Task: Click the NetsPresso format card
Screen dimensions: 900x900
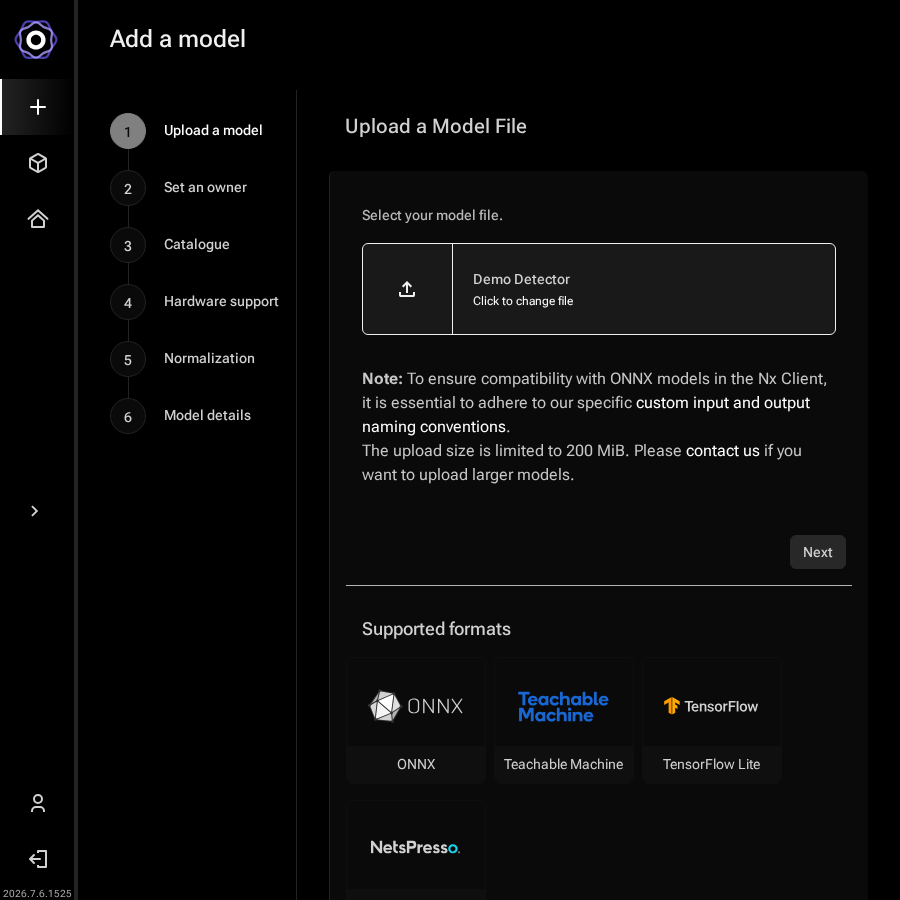Action: (x=416, y=849)
